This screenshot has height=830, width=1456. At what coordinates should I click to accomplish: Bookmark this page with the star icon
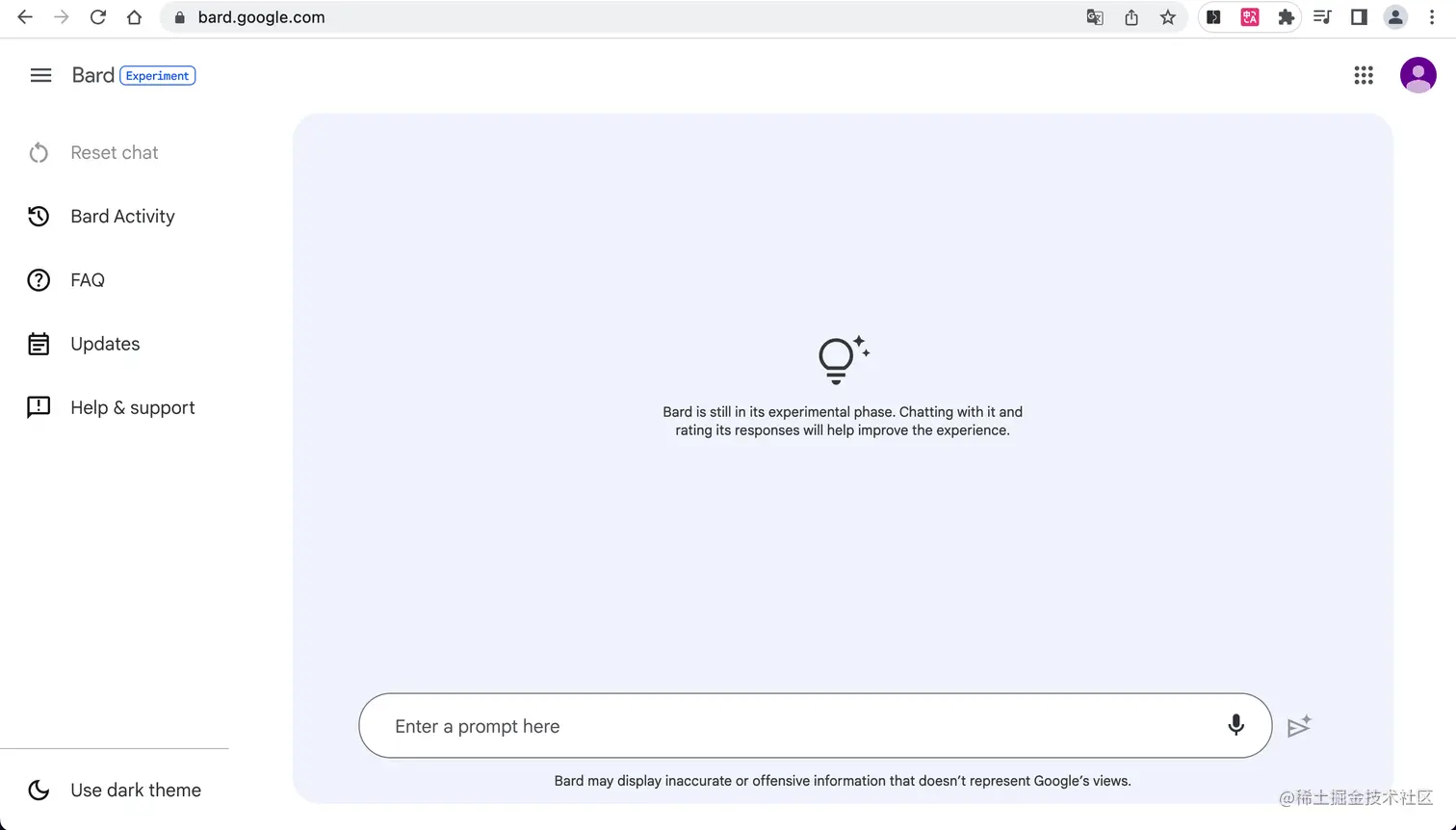coord(1168,17)
